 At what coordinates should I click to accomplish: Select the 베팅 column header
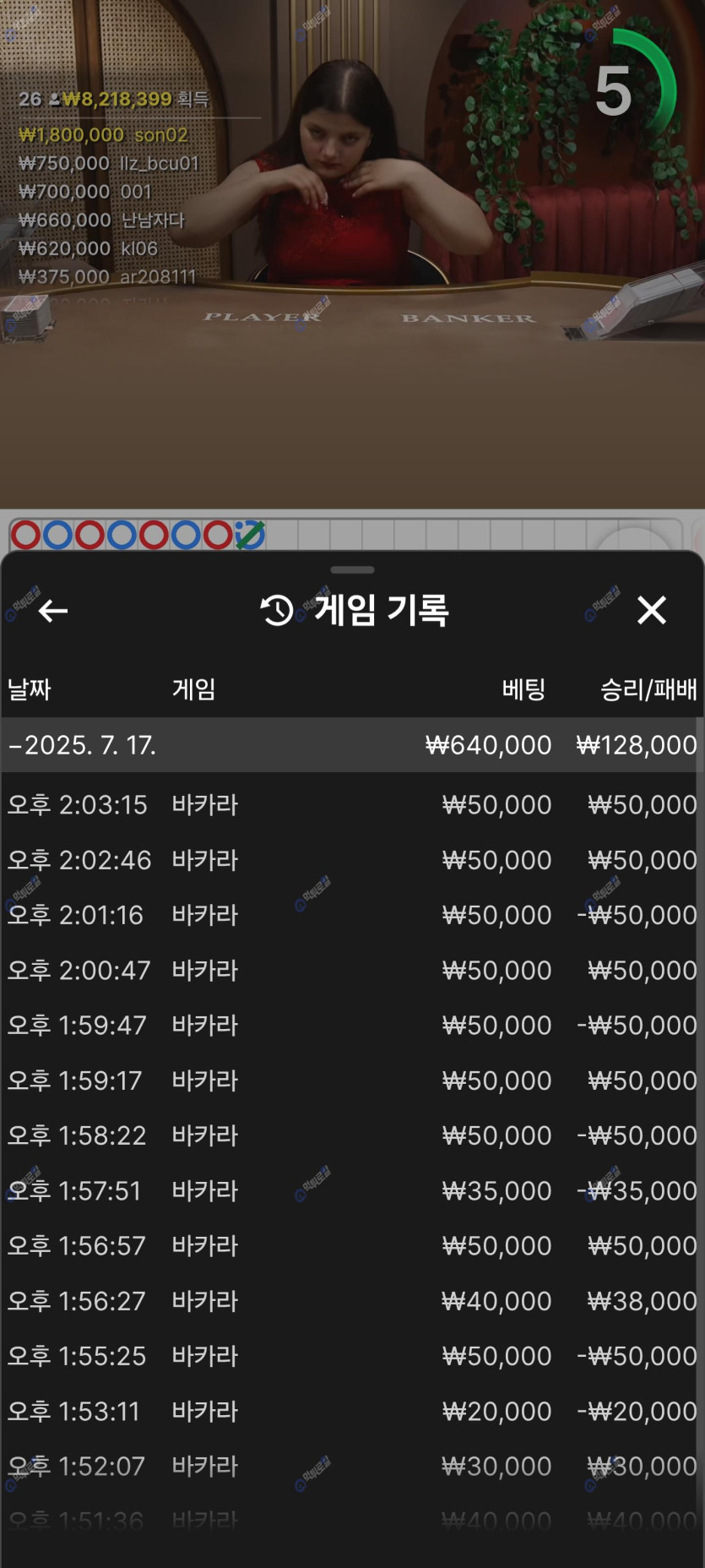(523, 689)
